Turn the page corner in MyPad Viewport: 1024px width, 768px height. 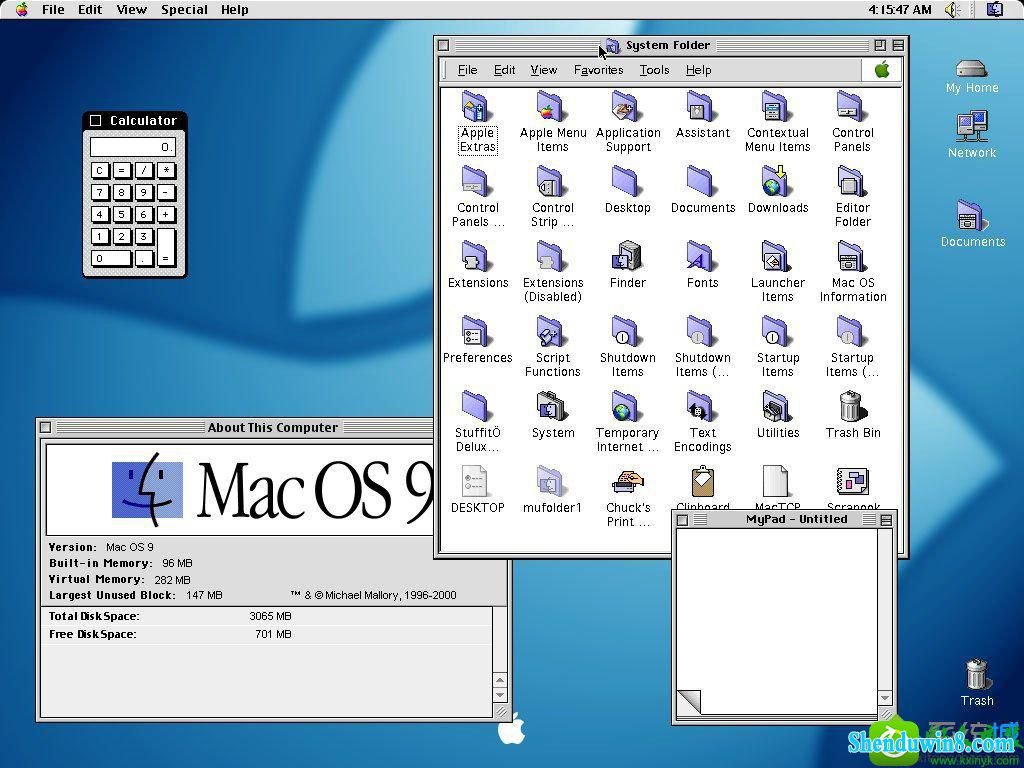tap(688, 701)
